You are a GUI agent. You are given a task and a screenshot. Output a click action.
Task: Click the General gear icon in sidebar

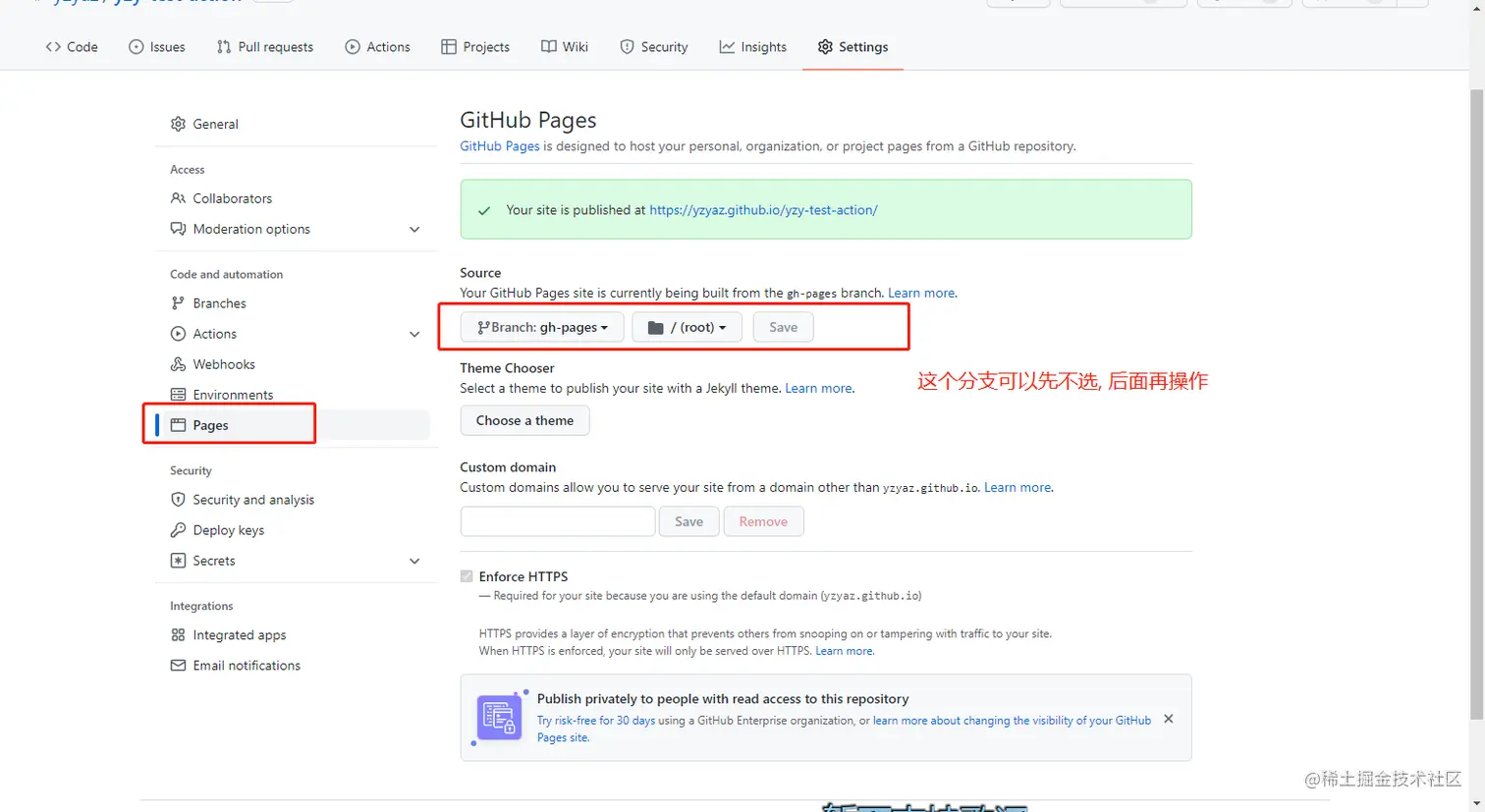click(x=178, y=124)
